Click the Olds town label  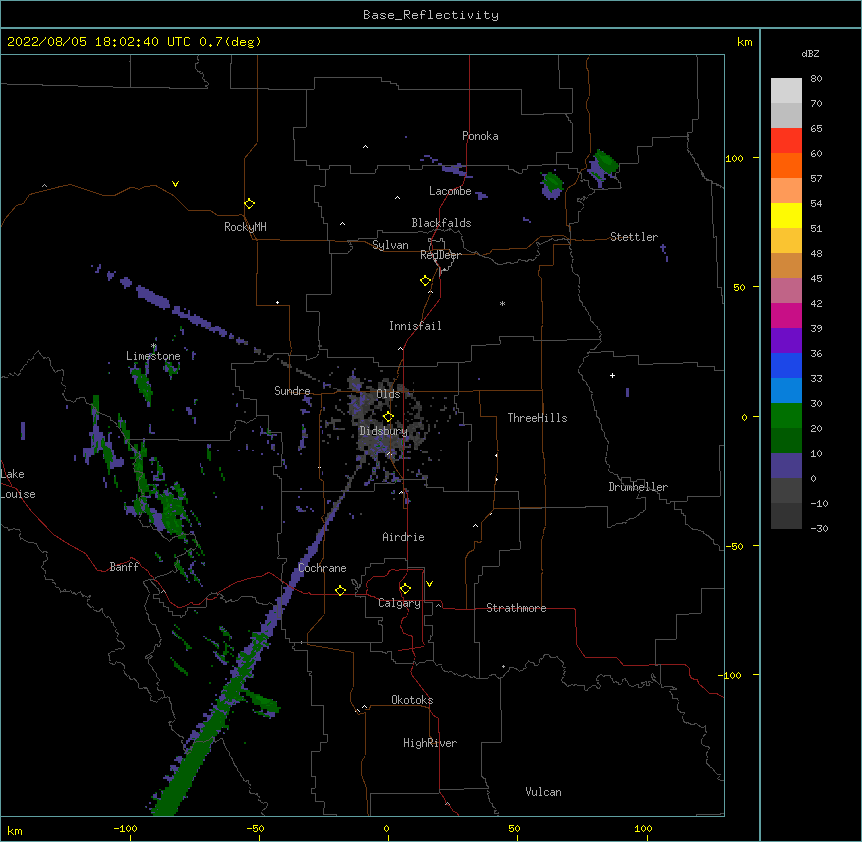(388, 394)
